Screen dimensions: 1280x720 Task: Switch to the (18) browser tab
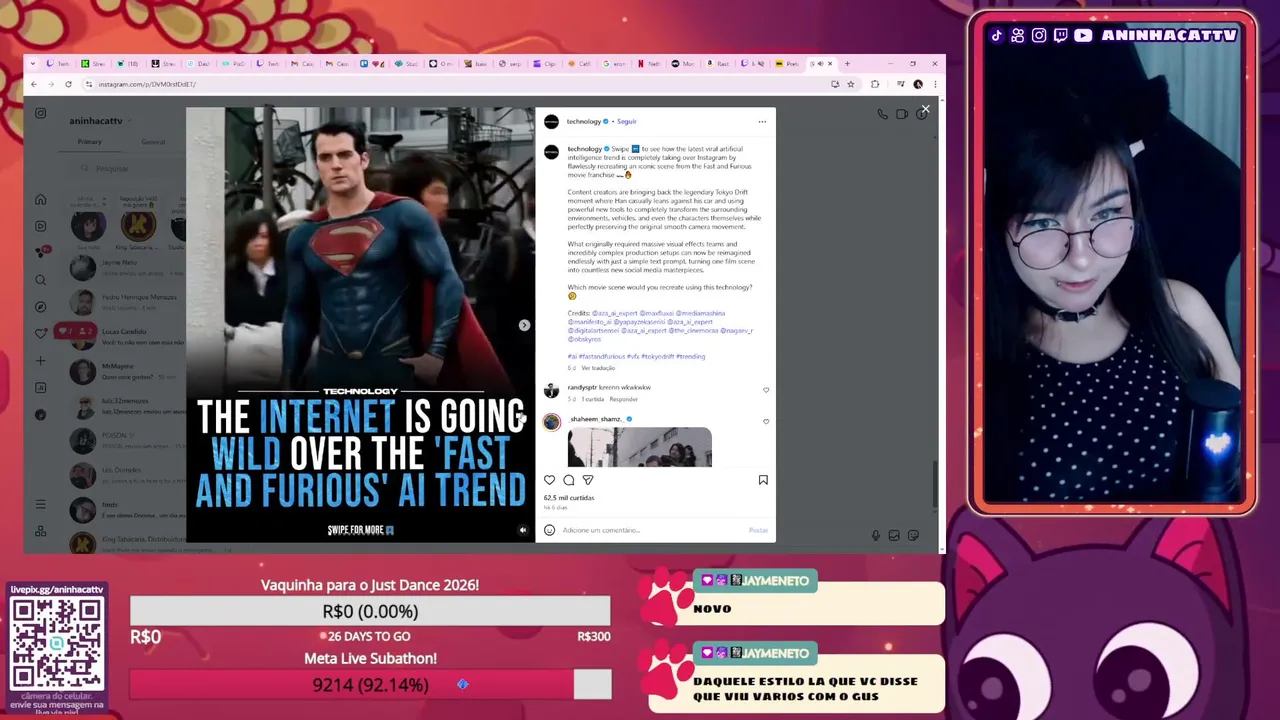tap(127, 64)
